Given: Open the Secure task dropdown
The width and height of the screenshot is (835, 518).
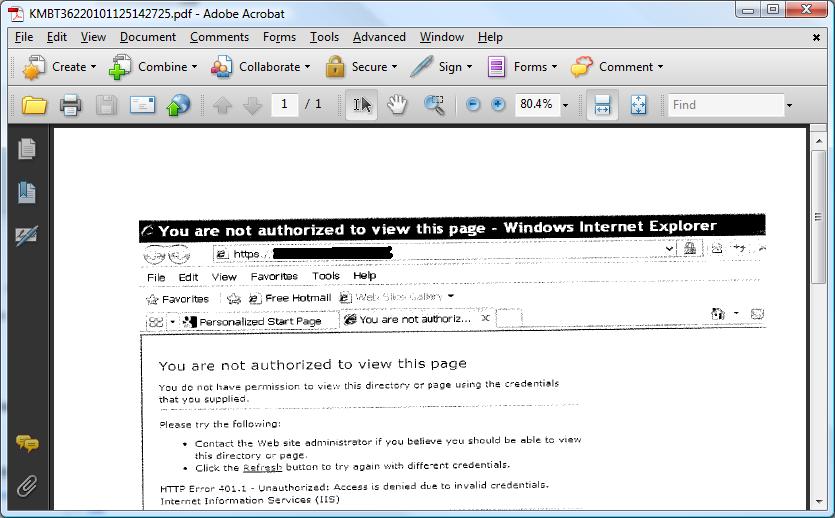Looking at the screenshot, I should [362, 67].
